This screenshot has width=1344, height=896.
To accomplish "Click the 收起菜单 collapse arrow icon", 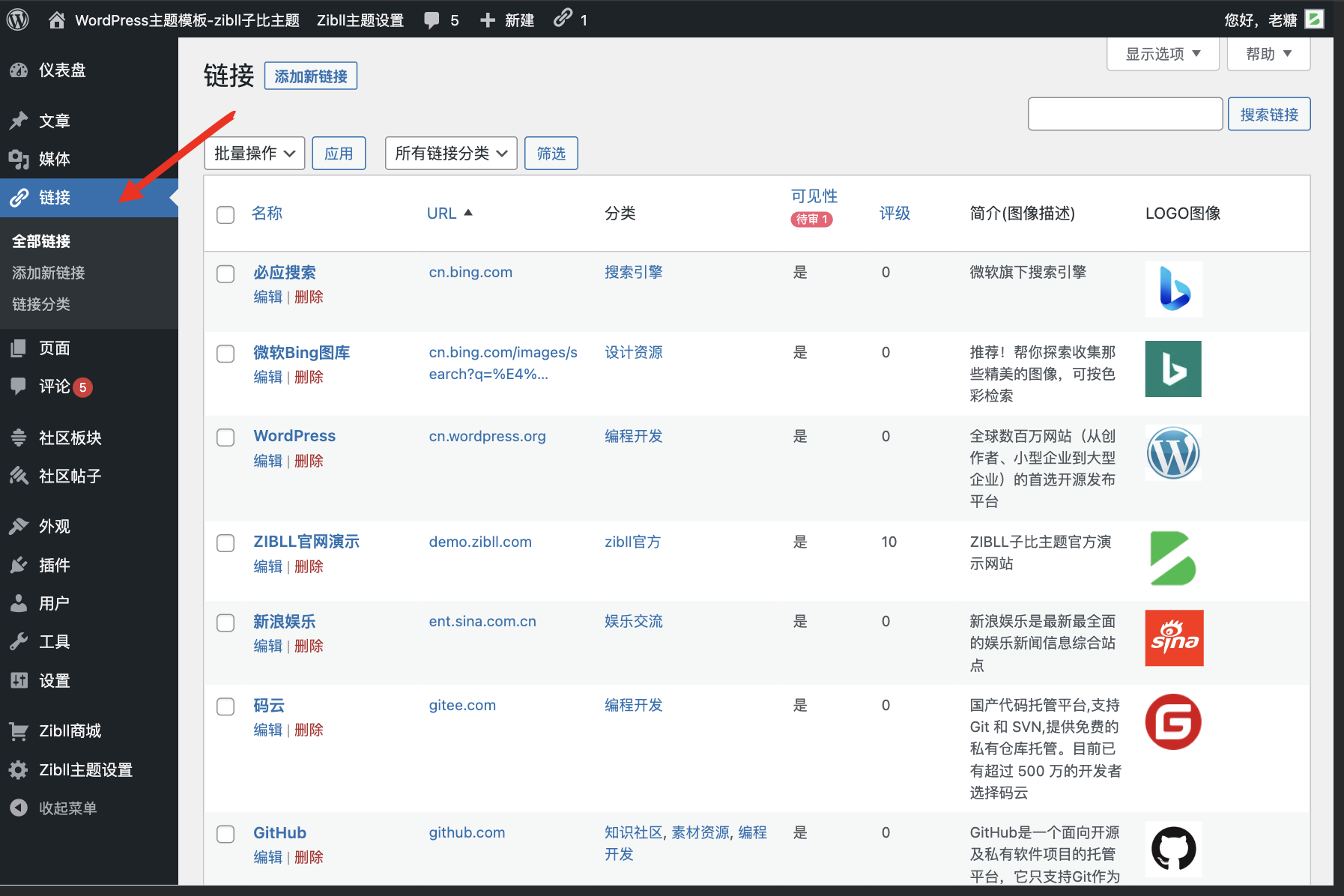I will coord(19,808).
